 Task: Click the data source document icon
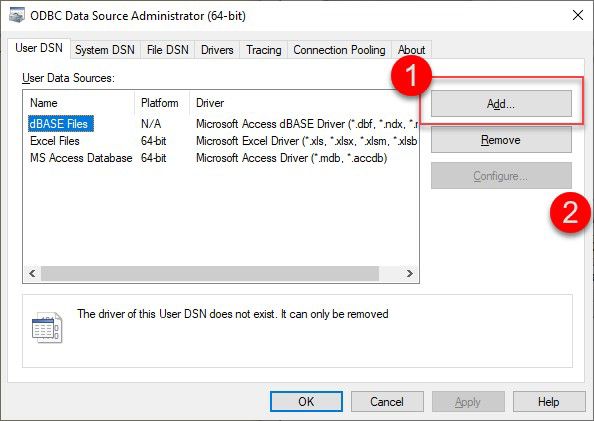(x=47, y=327)
